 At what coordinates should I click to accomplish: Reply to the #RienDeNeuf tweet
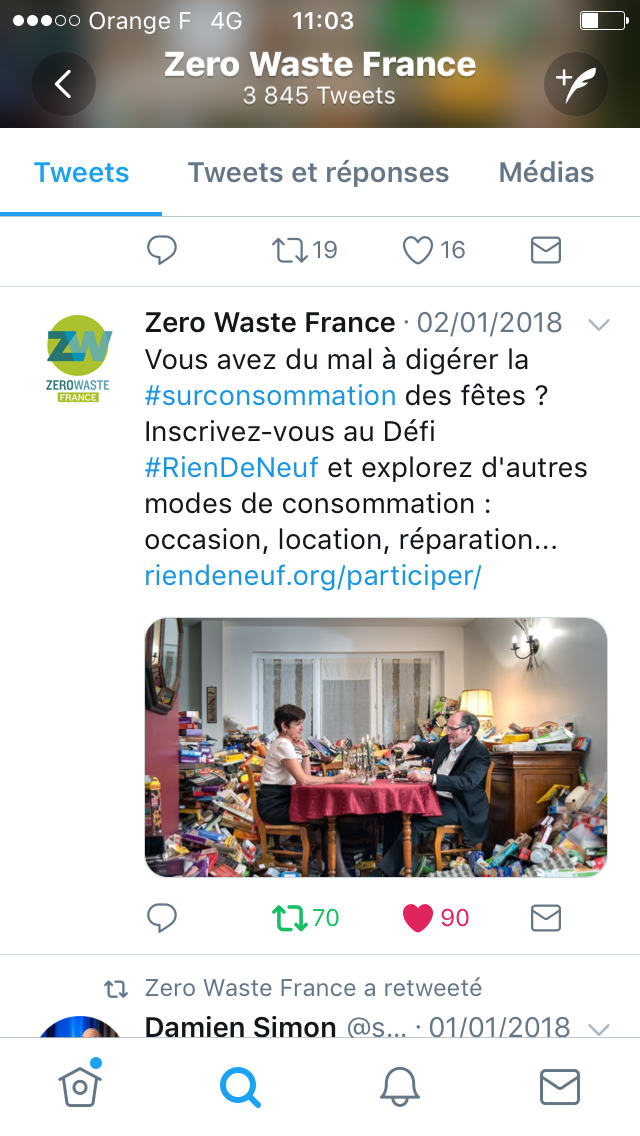[x=162, y=918]
